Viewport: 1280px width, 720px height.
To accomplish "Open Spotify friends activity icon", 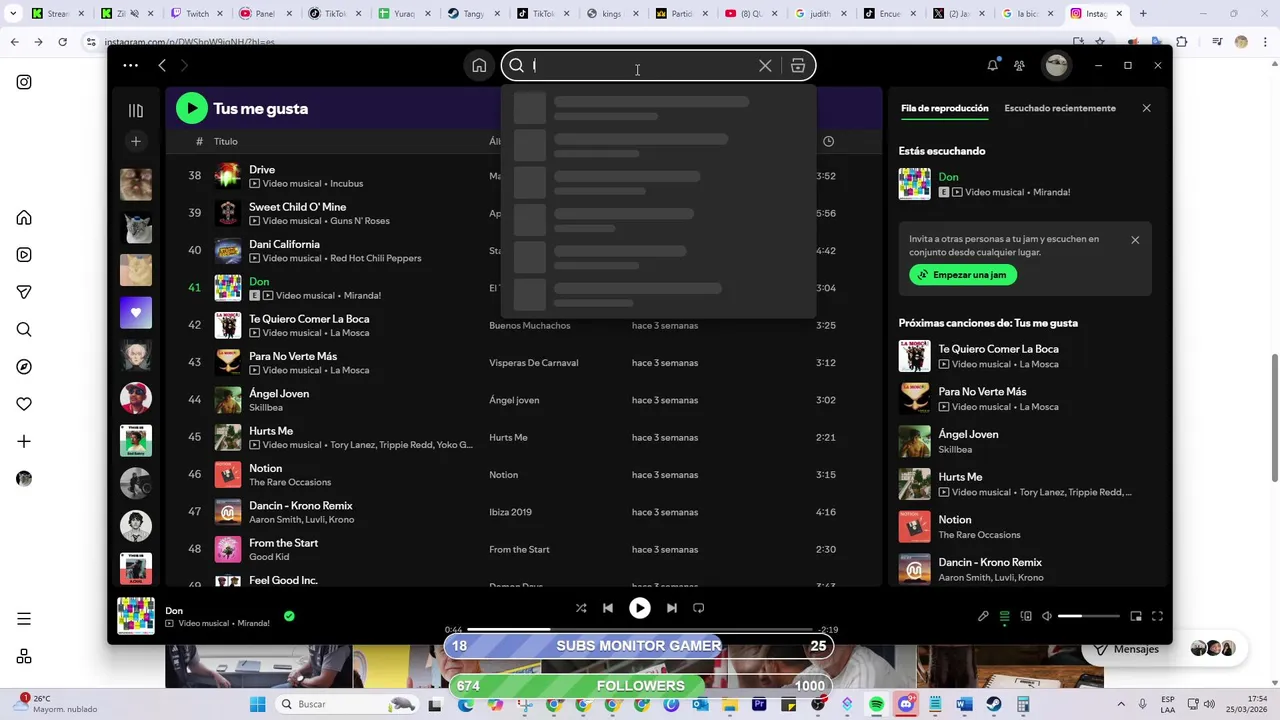I will (x=1019, y=66).
